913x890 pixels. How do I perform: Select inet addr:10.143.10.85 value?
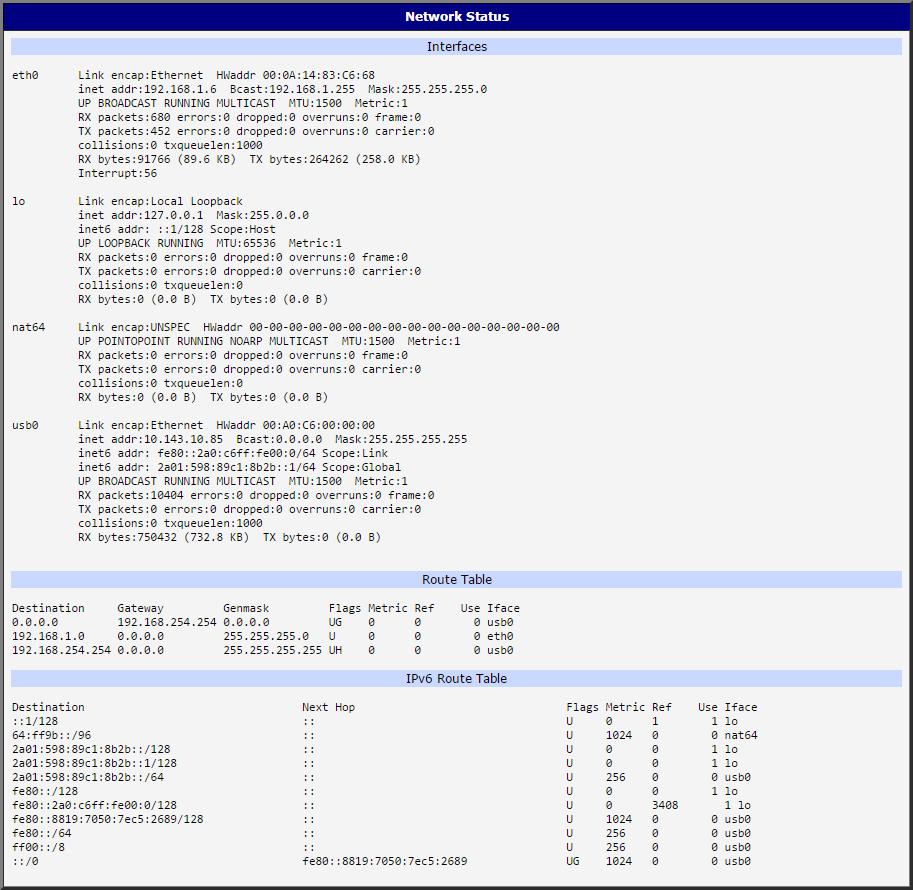click(150, 439)
